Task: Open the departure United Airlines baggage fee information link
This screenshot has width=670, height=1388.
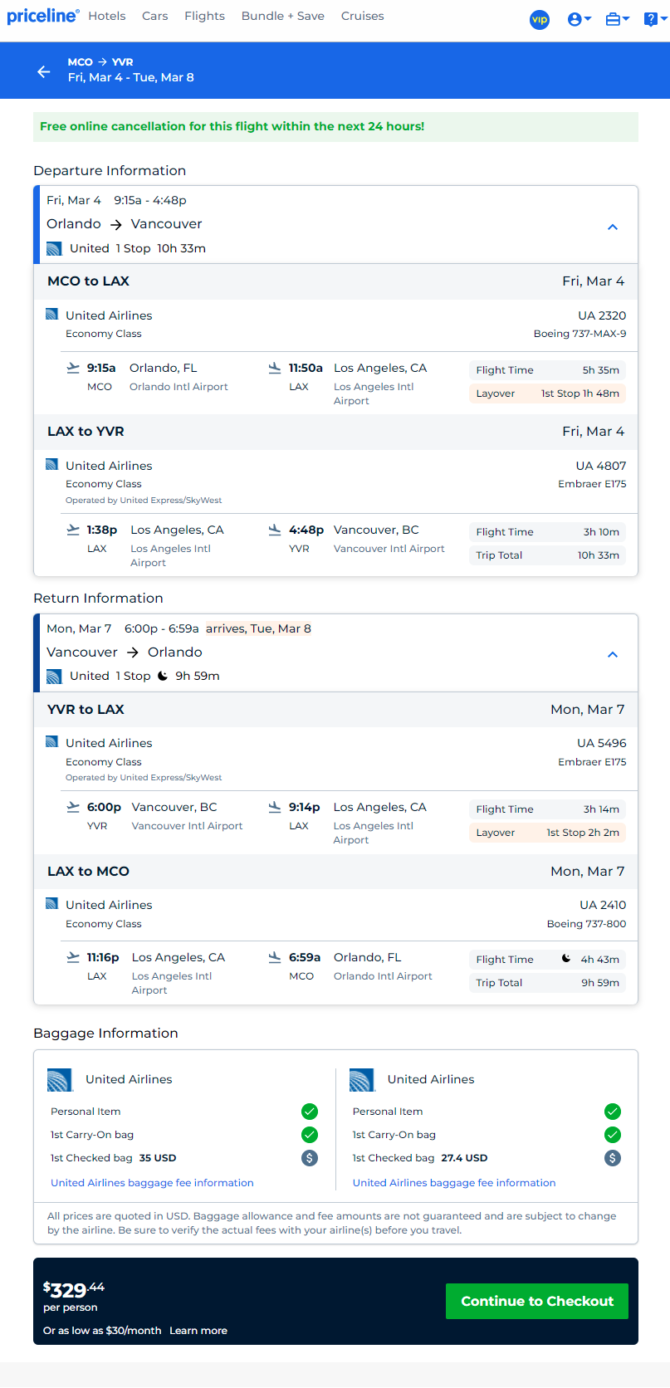Action: [x=152, y=1183]
